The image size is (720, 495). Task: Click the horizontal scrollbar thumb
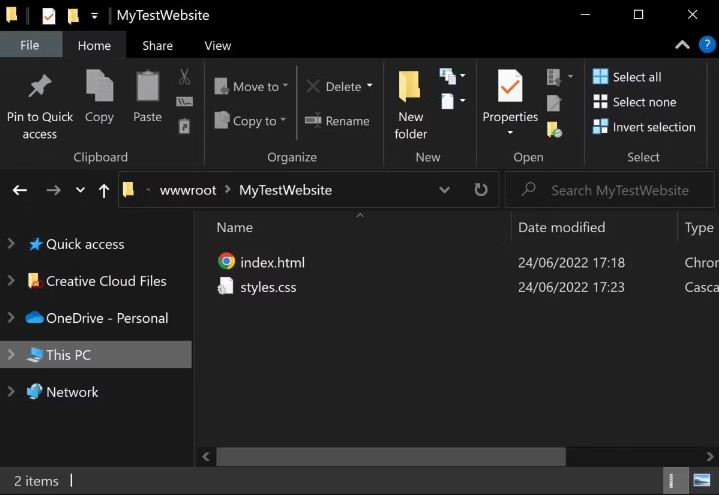391,456
